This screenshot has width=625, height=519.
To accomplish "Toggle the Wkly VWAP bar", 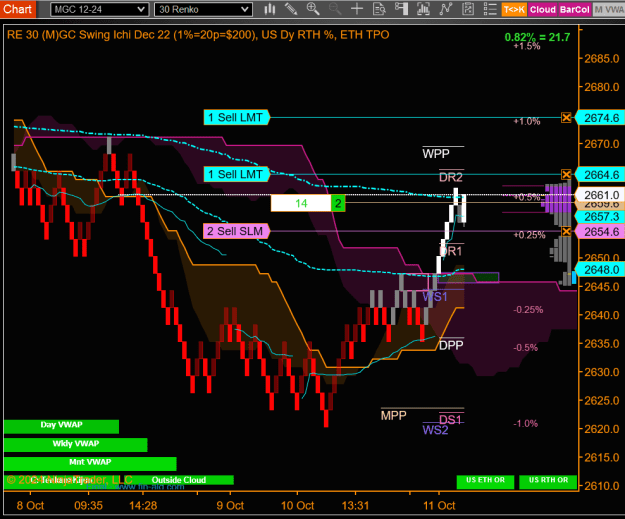I will tap(76, 445).
